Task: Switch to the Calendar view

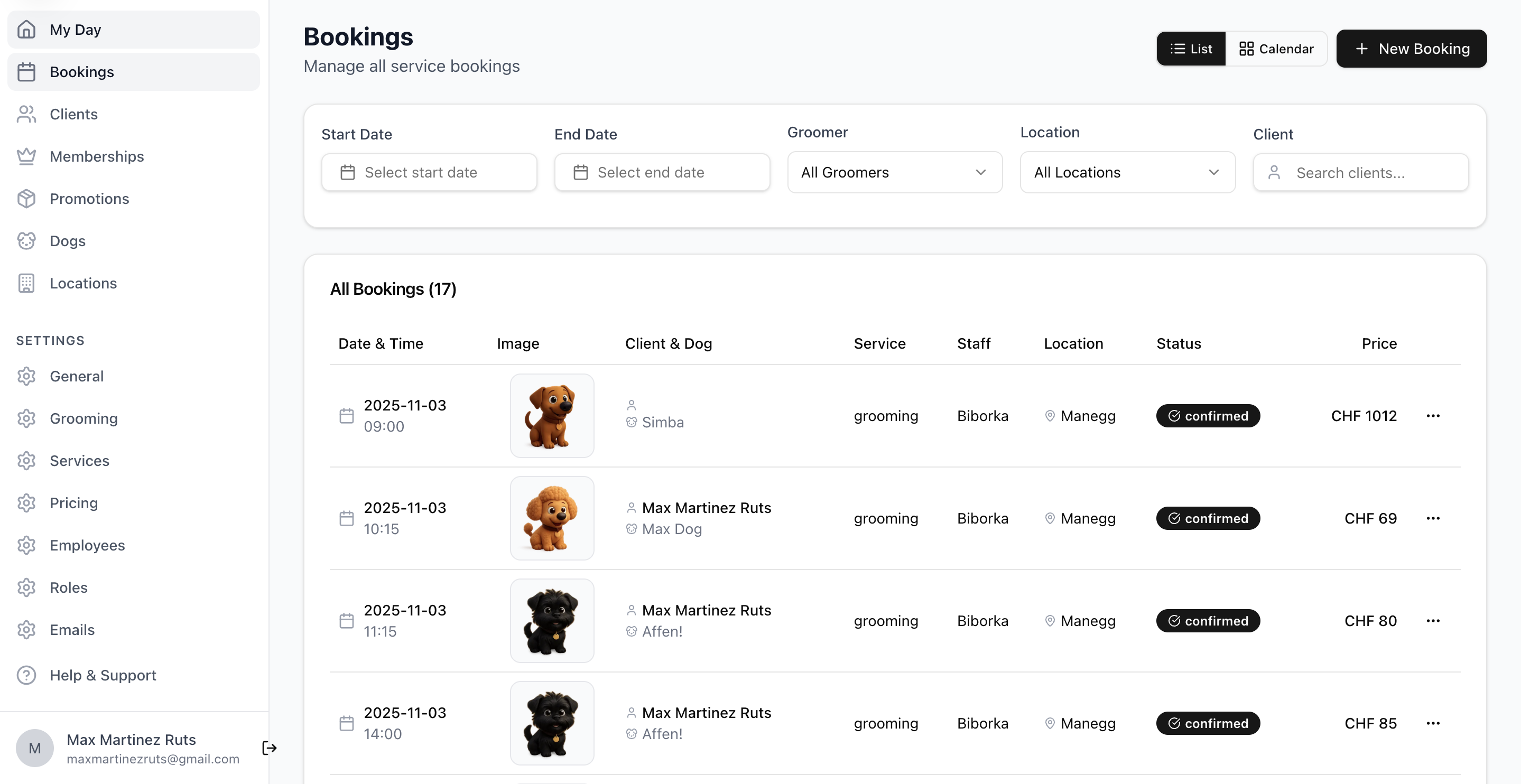Action: [1277, 49]
